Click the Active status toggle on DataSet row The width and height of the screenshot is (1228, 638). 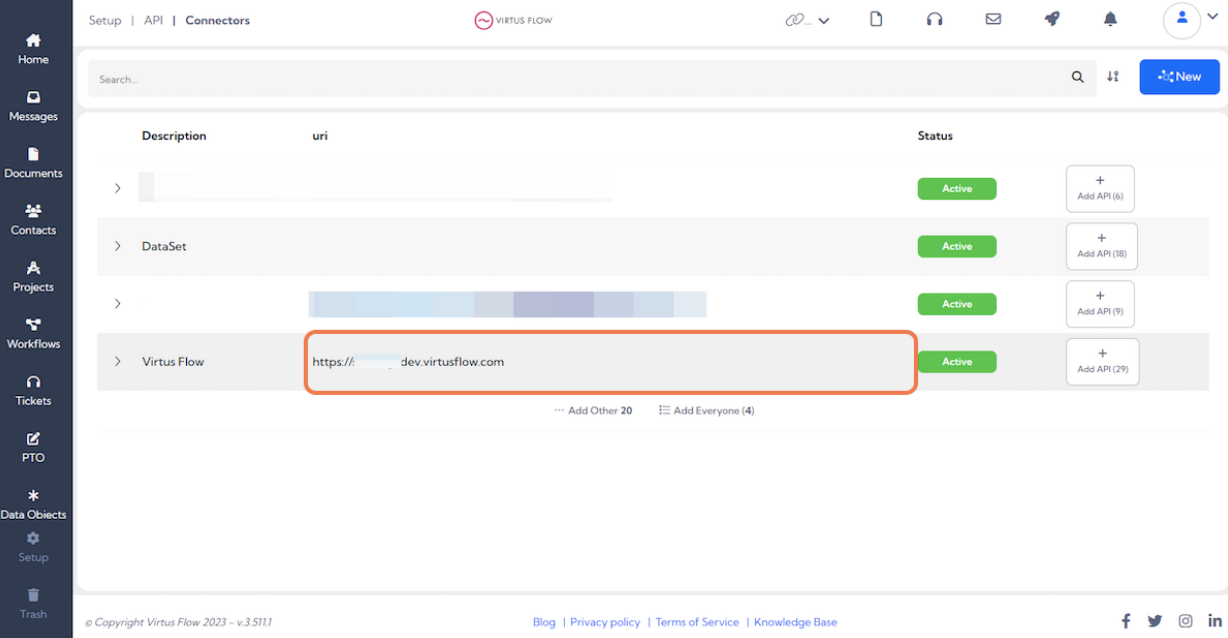[956, 246]
